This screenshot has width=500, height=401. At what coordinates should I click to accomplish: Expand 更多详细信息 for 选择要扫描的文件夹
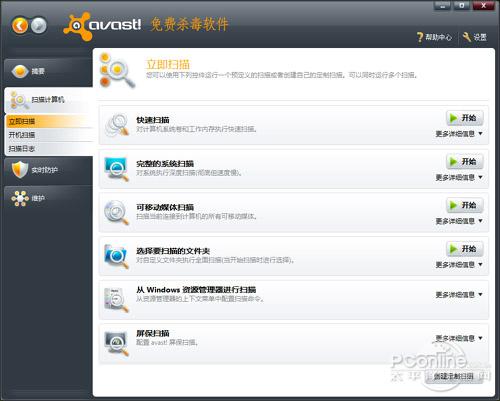pos(459,265)
